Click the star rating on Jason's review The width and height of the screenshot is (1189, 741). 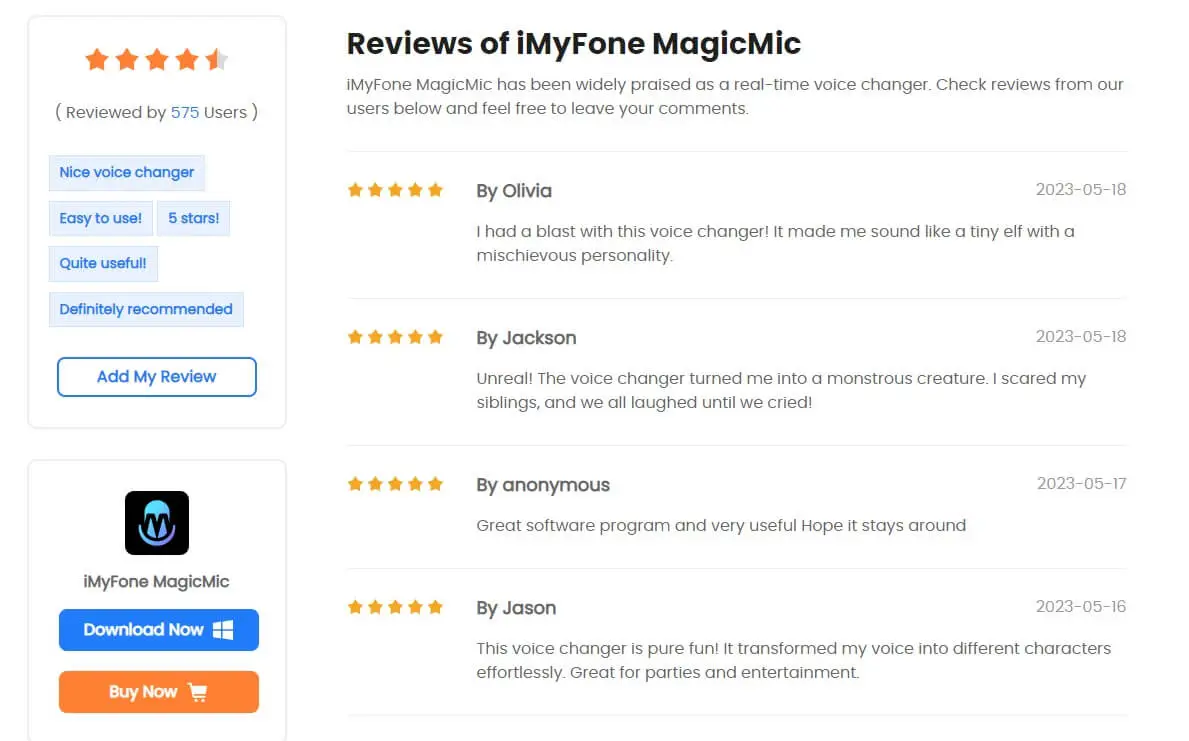(x=395, y=607)
